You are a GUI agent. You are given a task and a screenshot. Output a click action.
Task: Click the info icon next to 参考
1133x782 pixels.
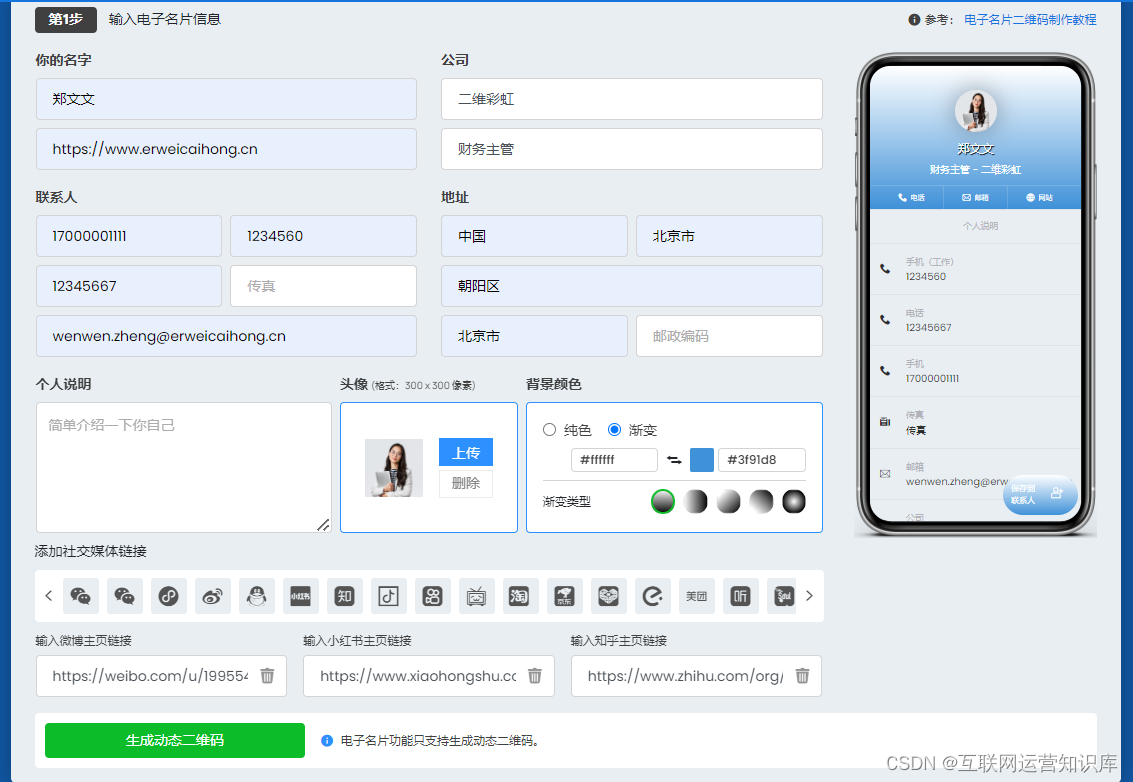click(x=914, y=20)
